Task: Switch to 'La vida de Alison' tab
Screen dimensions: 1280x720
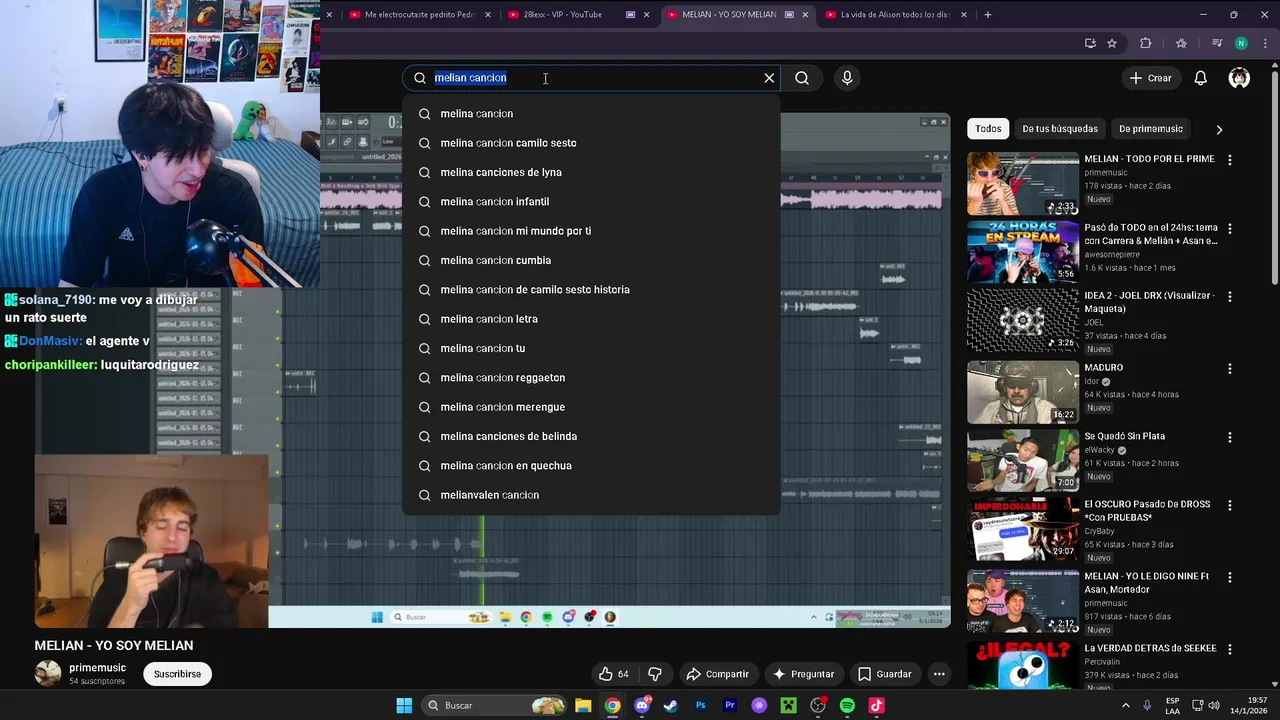Action: [895, 15]
